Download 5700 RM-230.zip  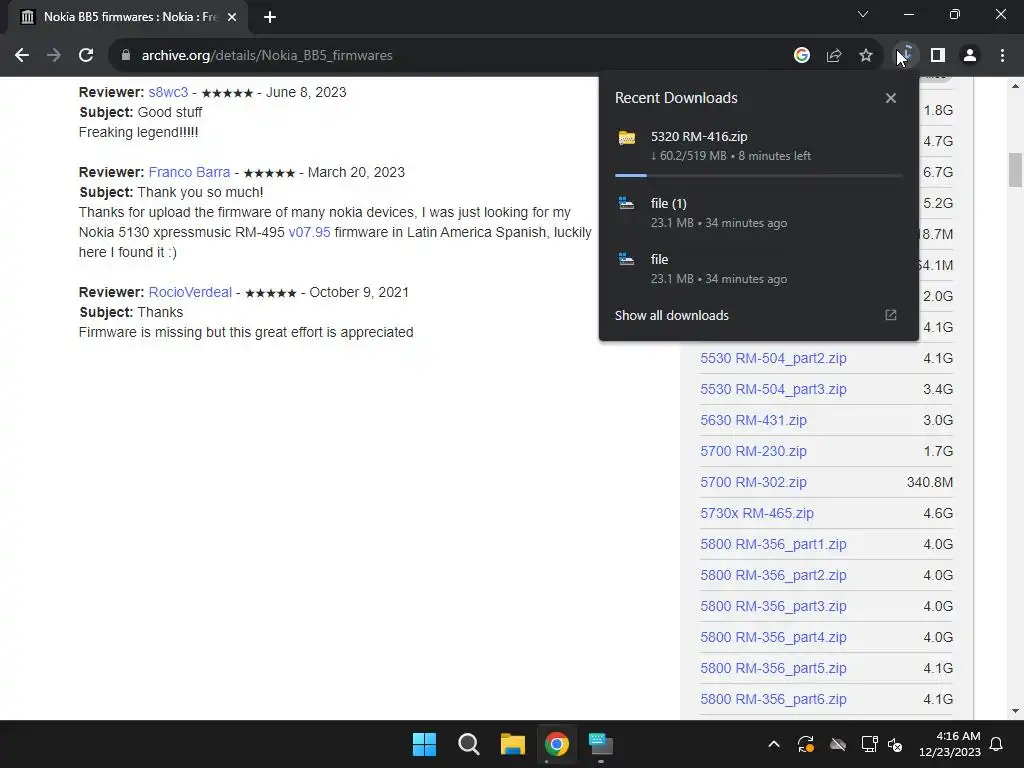point(753,451)
